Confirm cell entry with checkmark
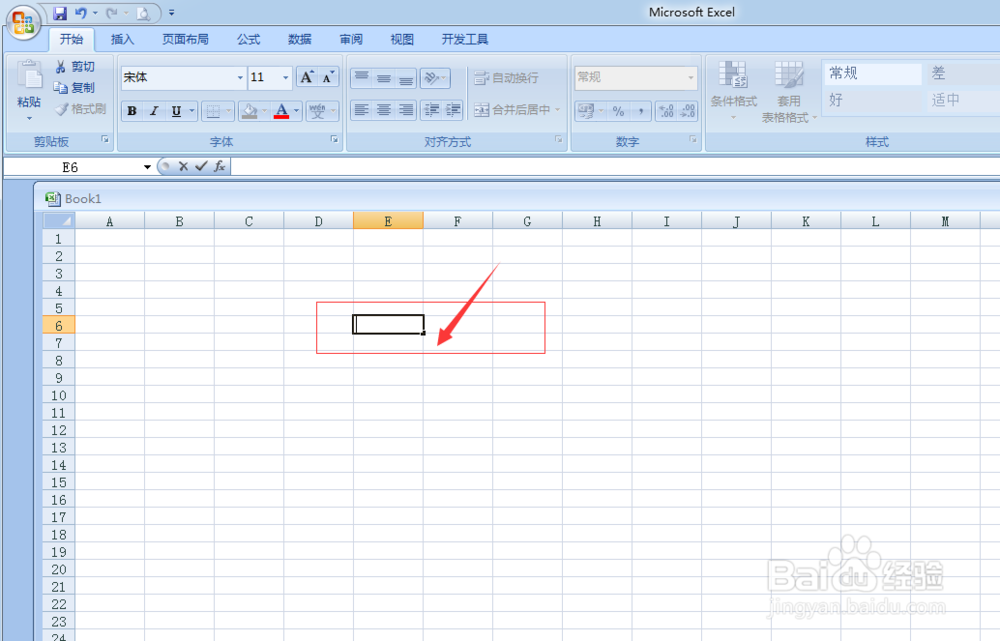This screenshot has width=1000, height=641. pos(202,166)
